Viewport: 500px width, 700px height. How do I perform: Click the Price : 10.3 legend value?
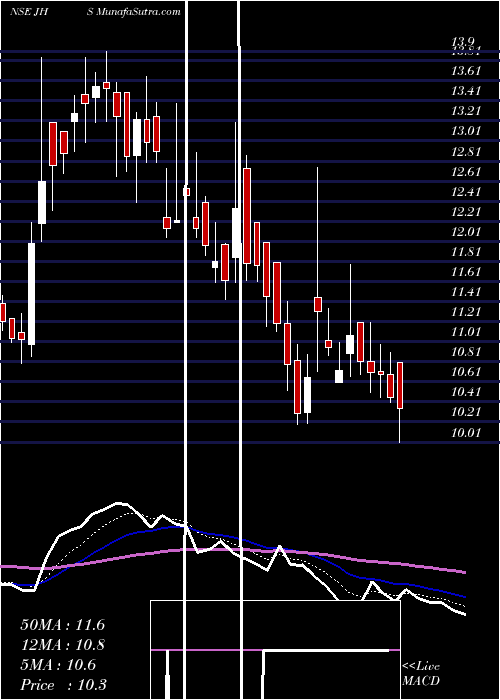click(x=63, y=685)
